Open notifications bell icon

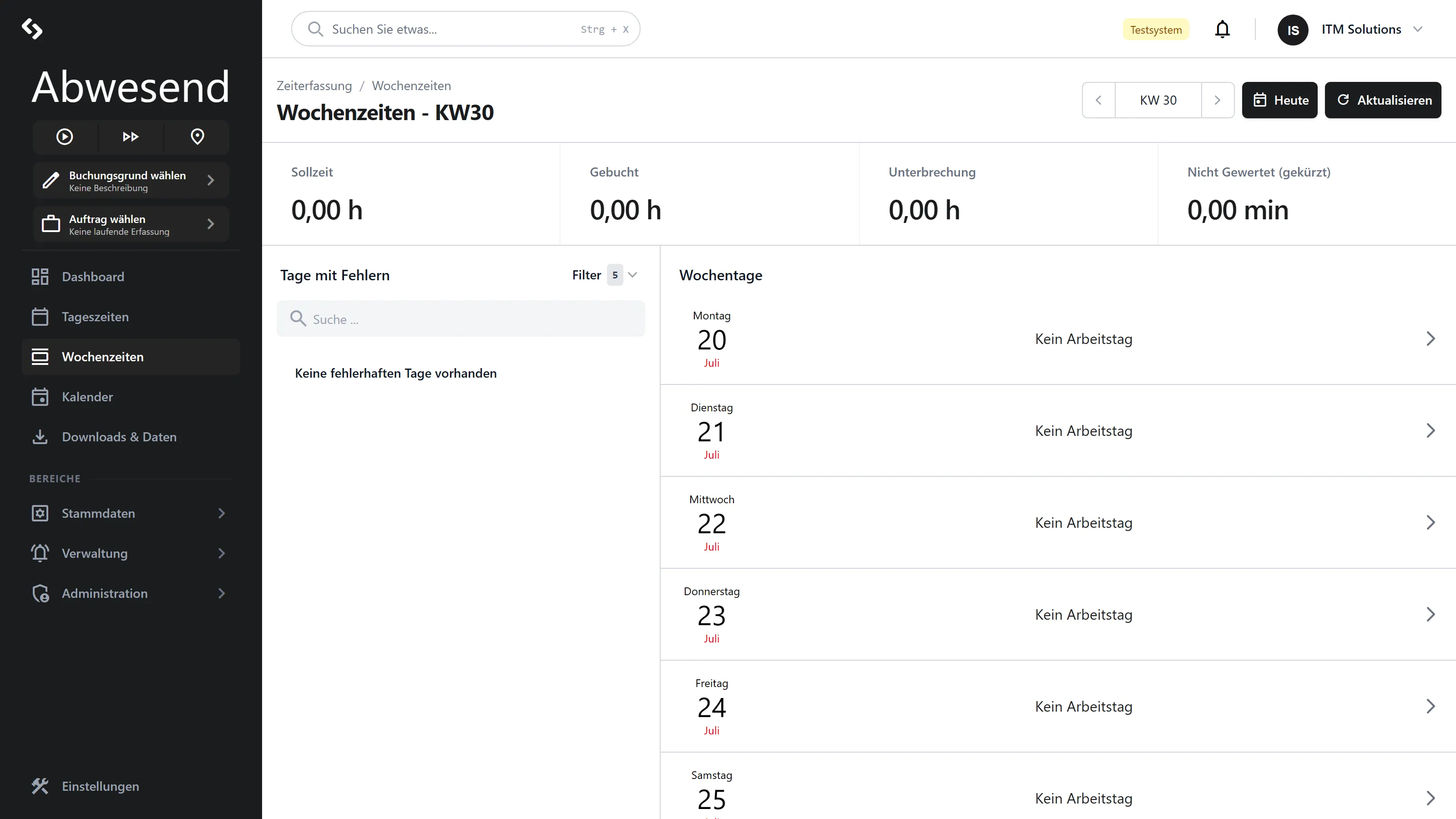(1222, 30)
